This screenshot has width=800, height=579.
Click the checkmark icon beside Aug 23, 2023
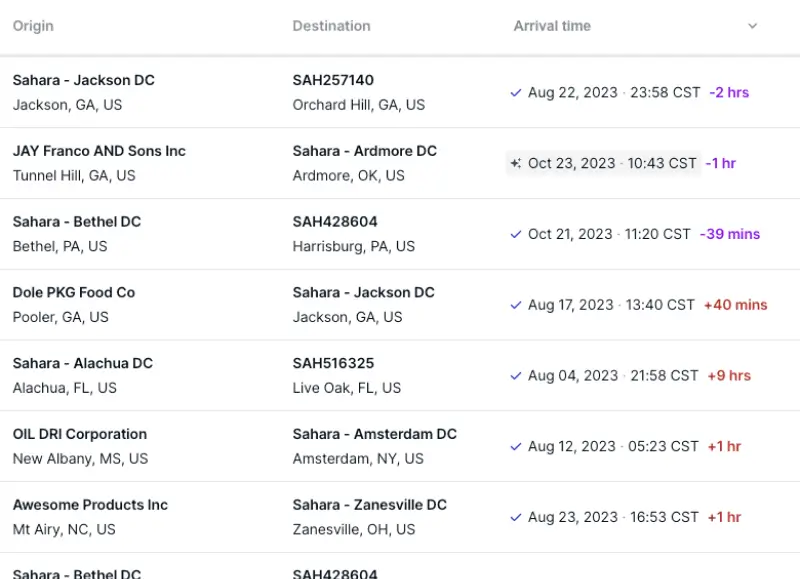(516, 518)
